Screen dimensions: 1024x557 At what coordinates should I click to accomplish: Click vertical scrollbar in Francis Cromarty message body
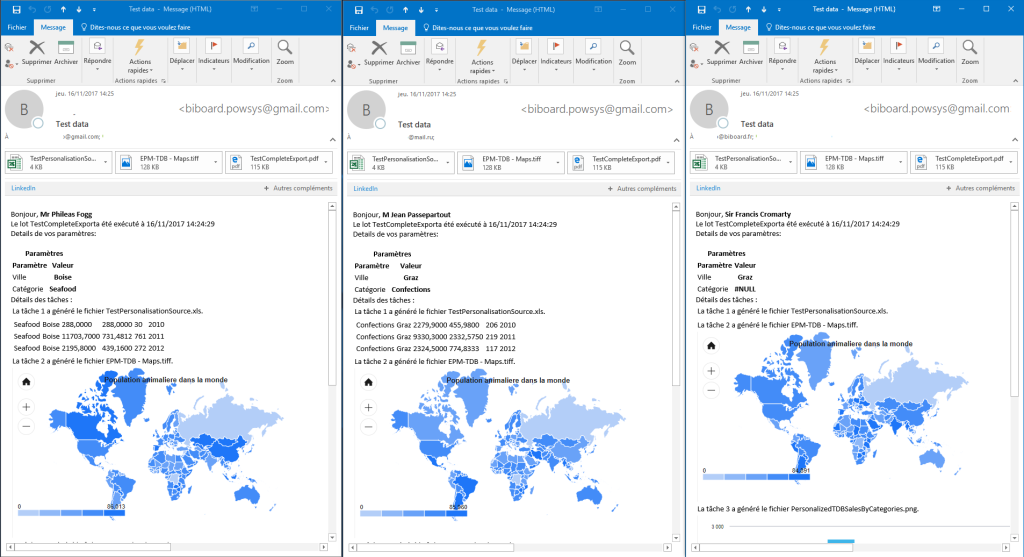pos(1014,304)
